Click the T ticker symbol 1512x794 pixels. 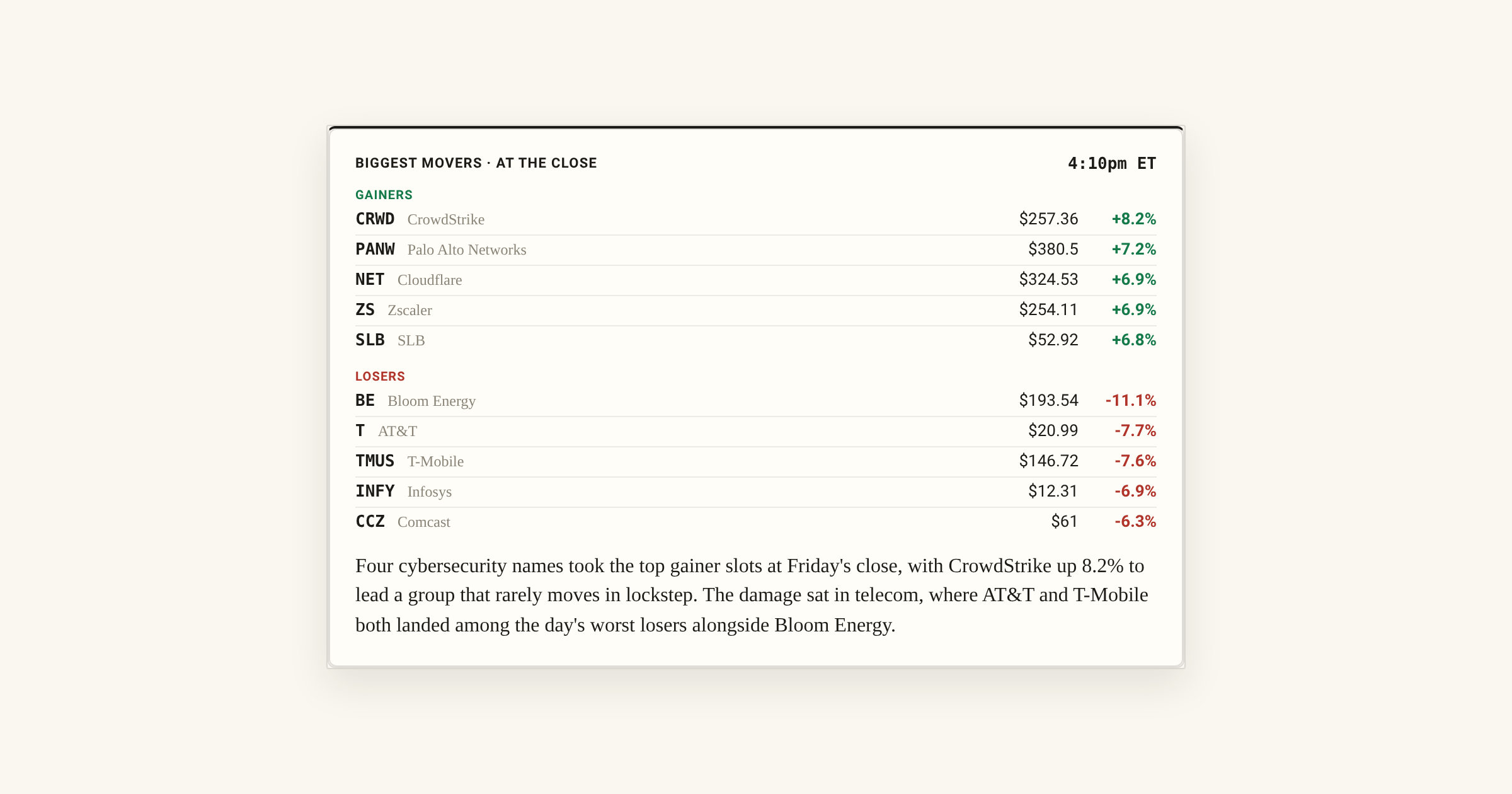360,430
